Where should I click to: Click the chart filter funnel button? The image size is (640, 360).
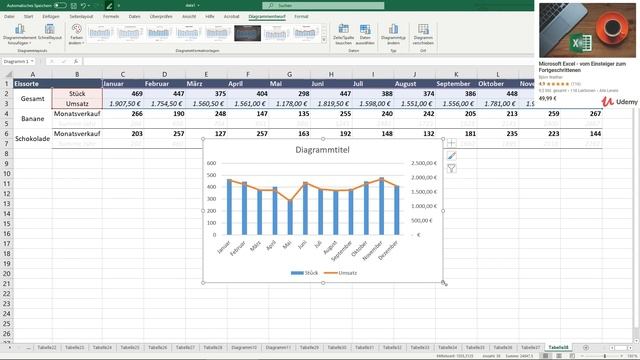(x=451, y=168)
